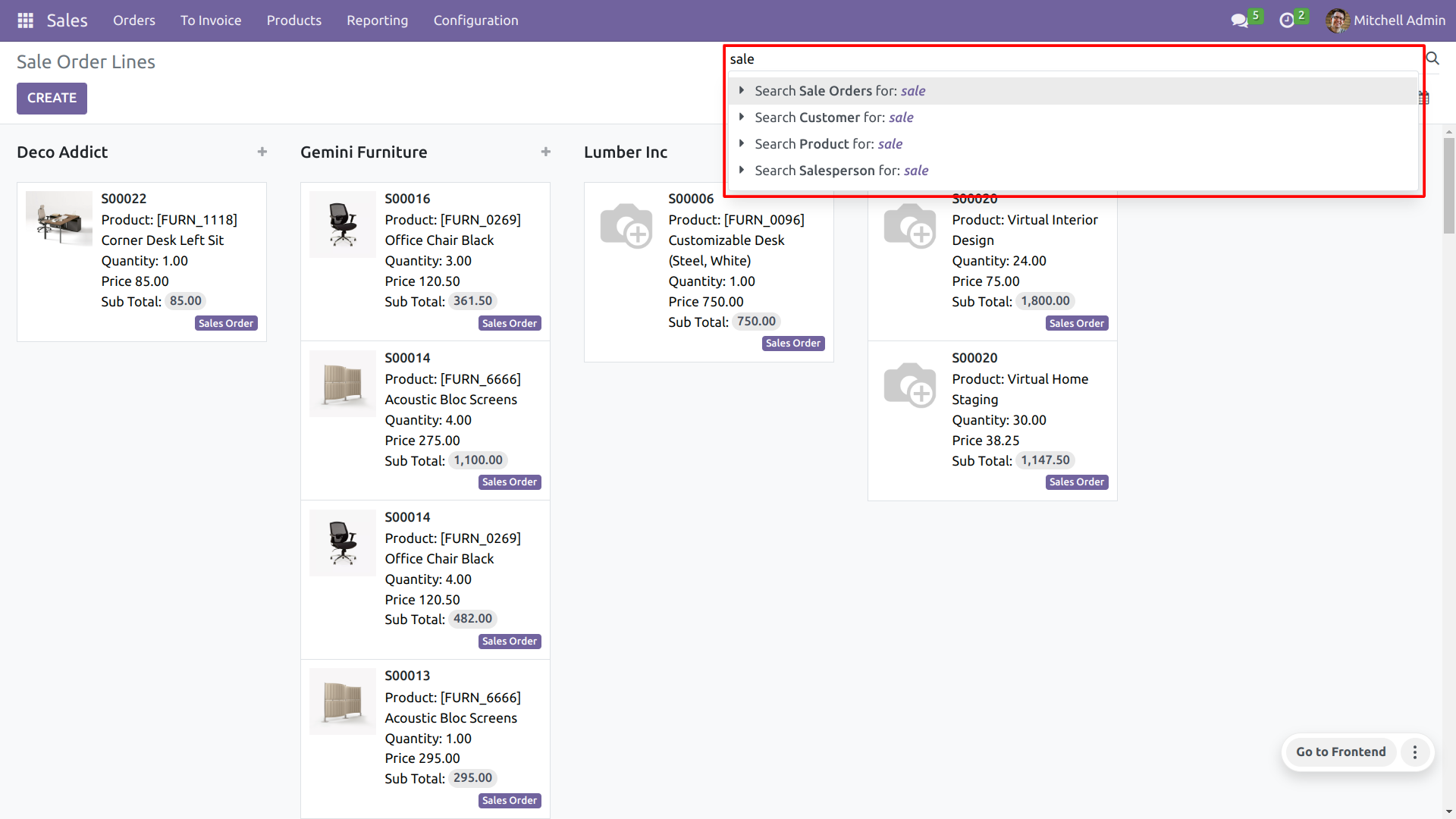
Task: Open the apps grid menu icon
Action: pyautogui.click(x=25, y=20)
